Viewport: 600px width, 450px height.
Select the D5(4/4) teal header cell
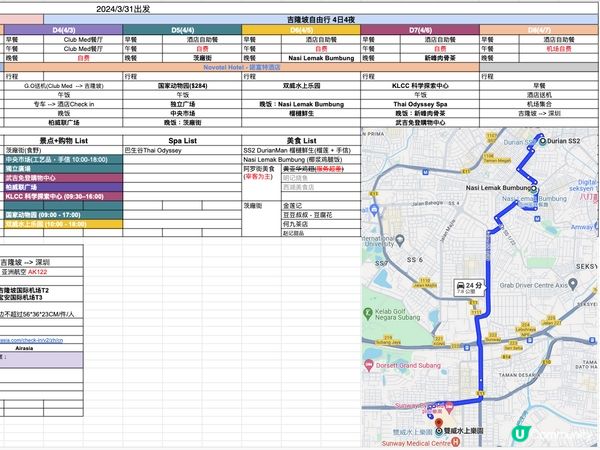(181, 30)
